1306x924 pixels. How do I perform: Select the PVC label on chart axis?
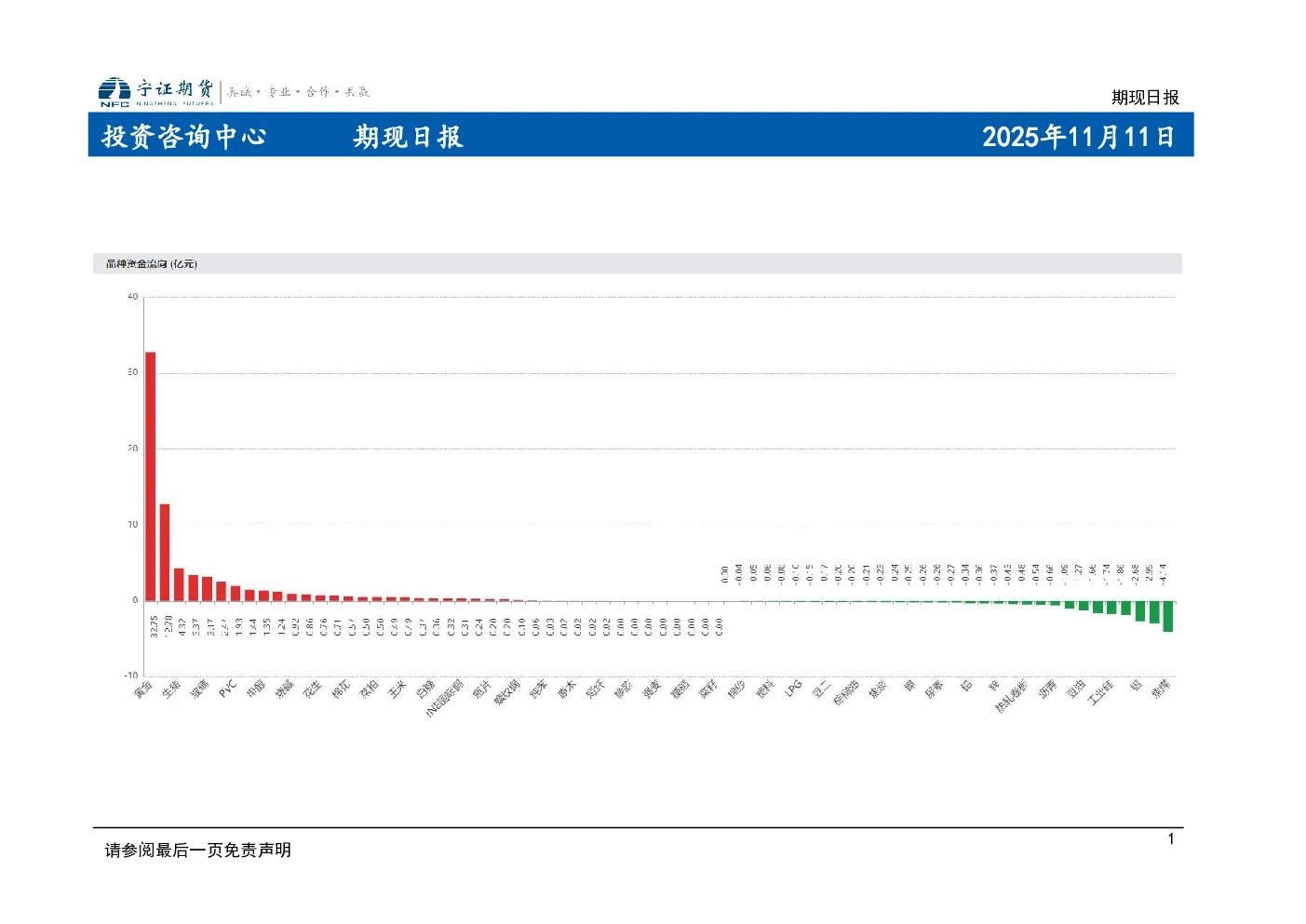tap(228, 689)
